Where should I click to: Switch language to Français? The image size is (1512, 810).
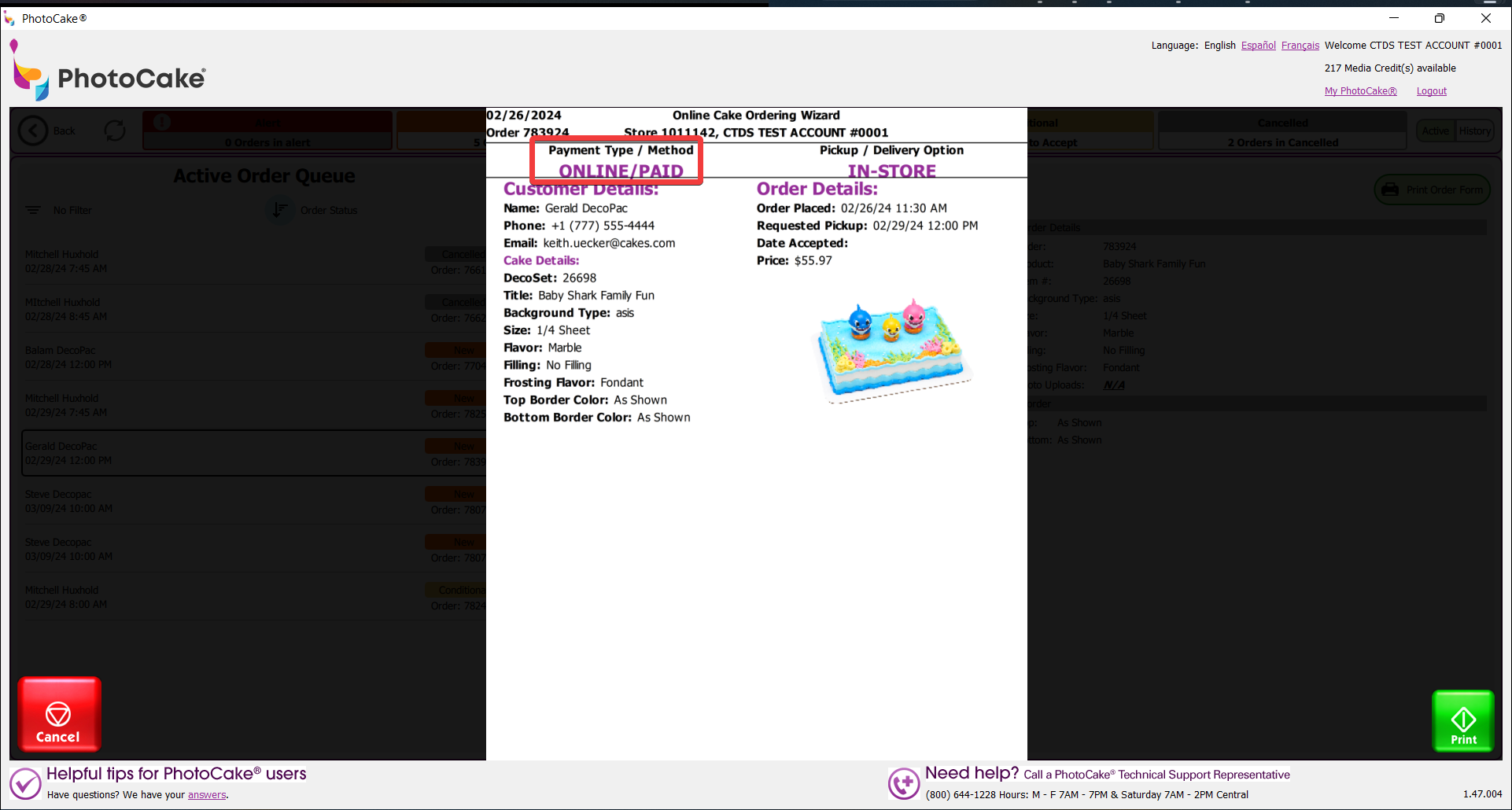1300,46
